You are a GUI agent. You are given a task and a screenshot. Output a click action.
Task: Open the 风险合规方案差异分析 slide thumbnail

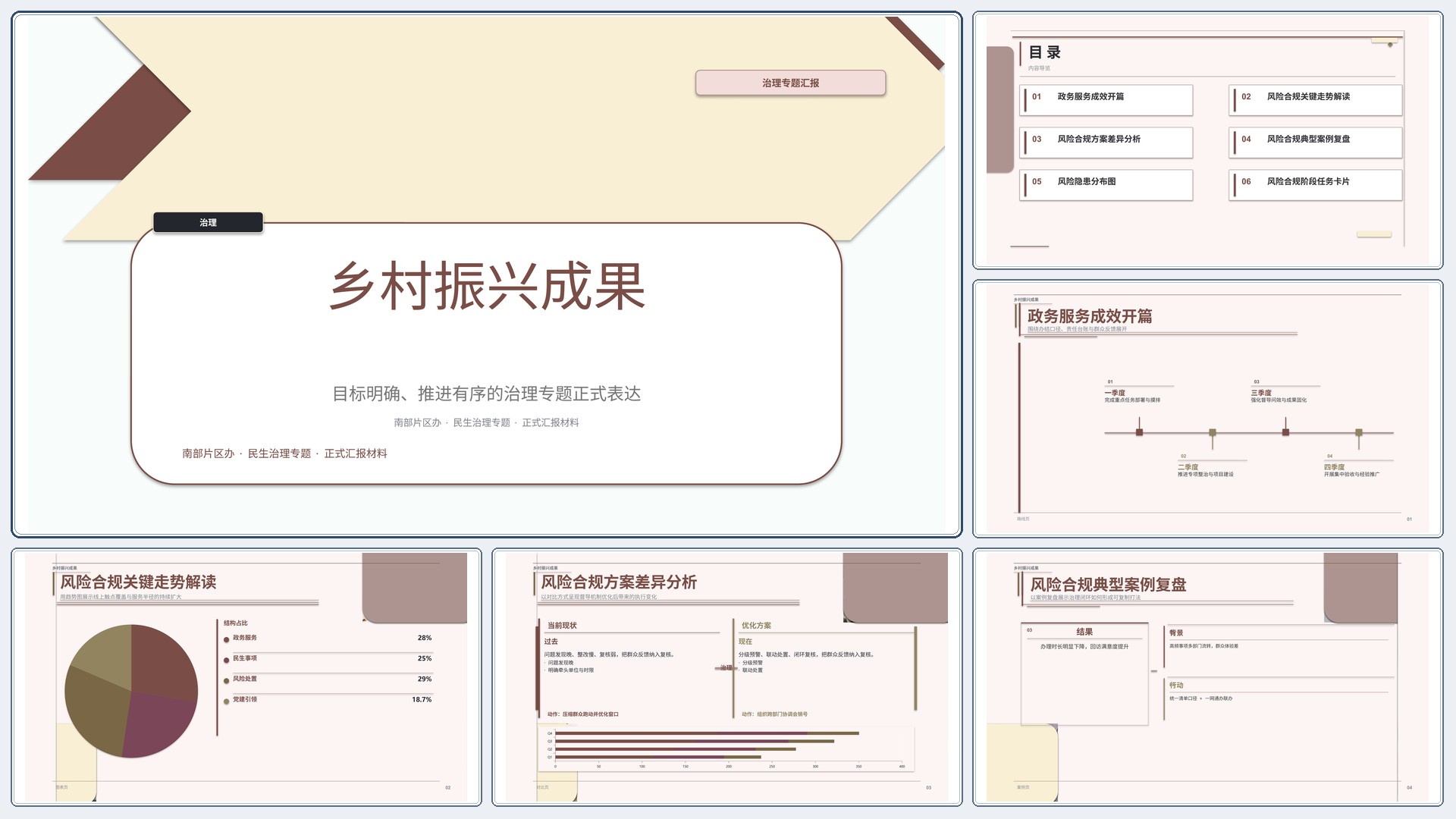point(727,677)
